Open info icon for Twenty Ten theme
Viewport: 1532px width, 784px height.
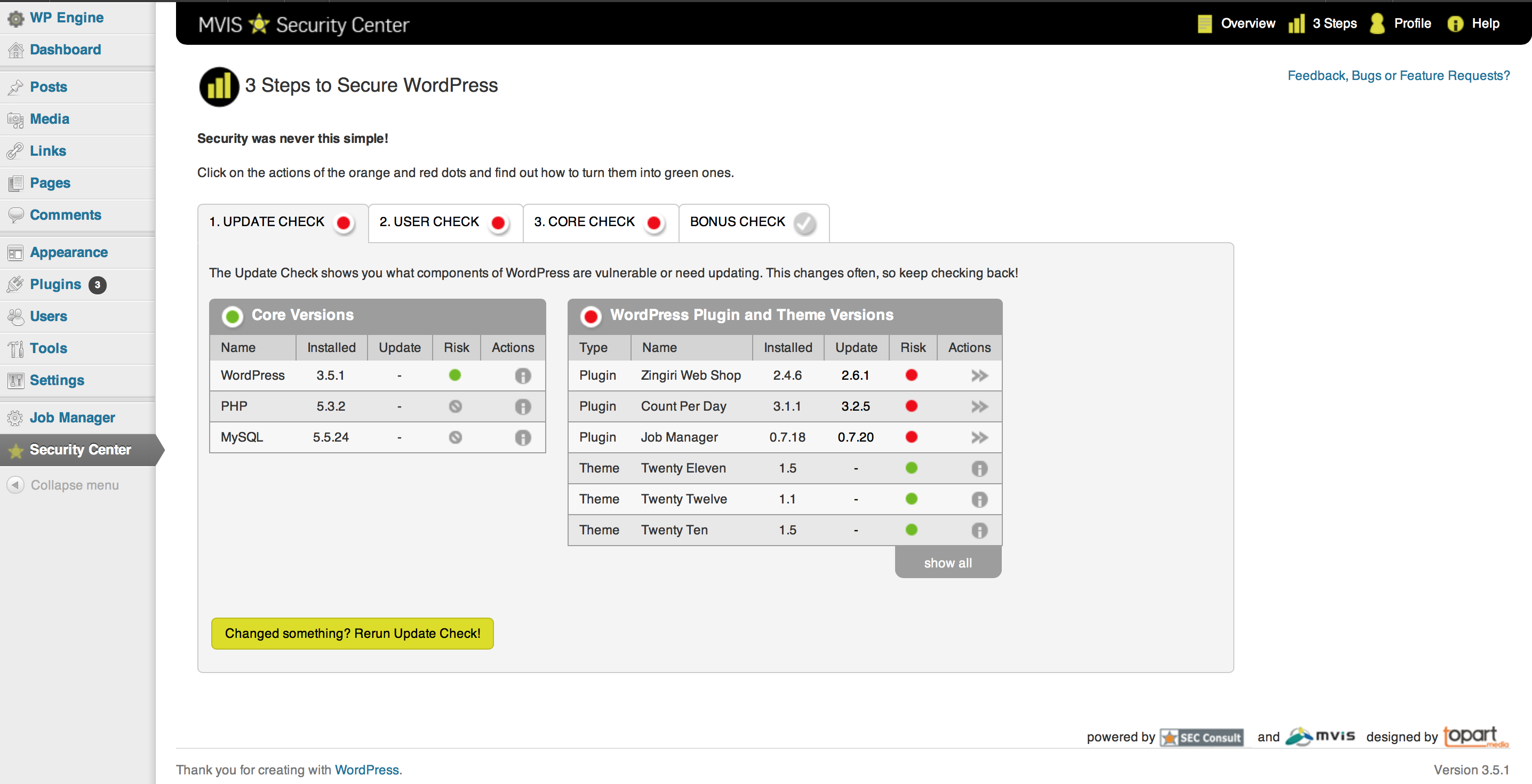[979, 531]
